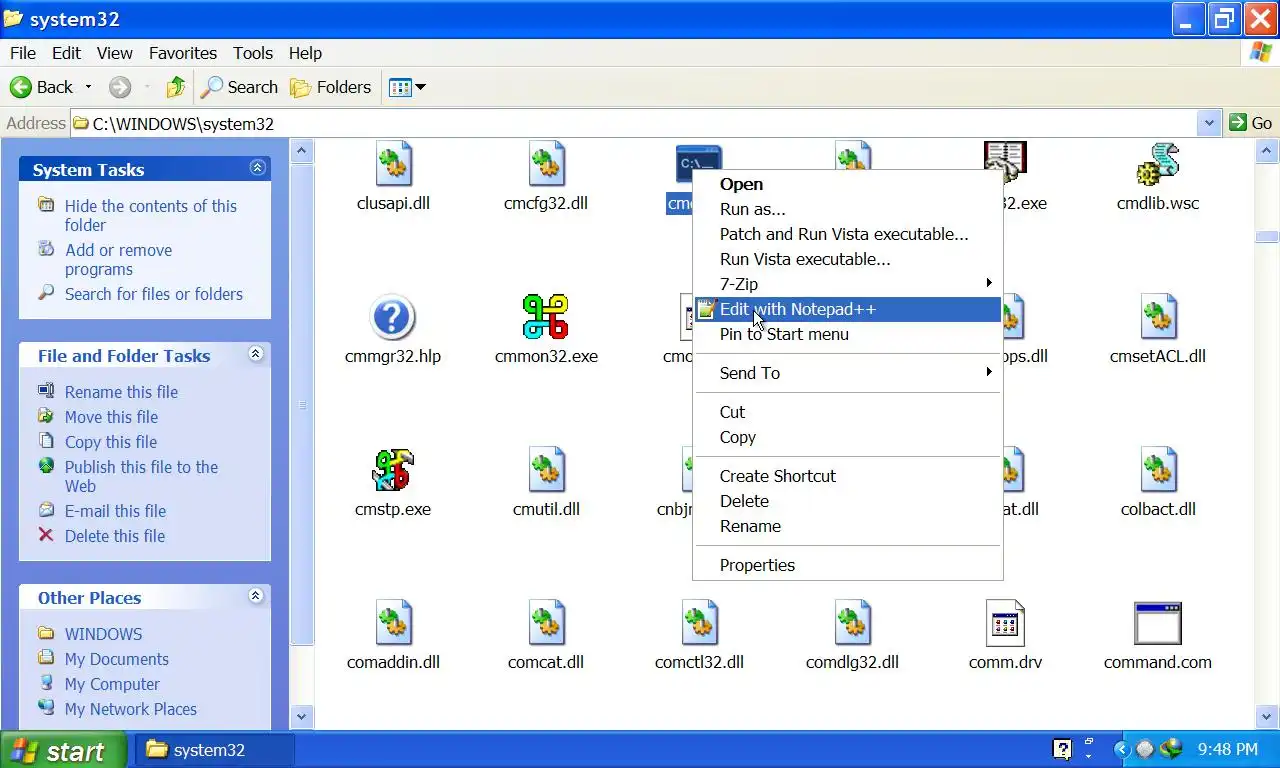1280x768 pixels.
Task: Select the comdlg32.dll file icon
Action: click(x=852, y=623)
